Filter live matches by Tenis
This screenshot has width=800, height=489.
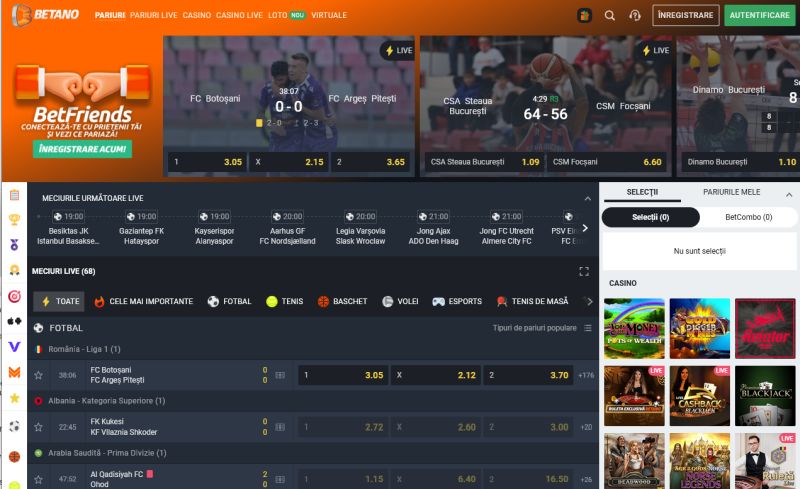point(284,302)
